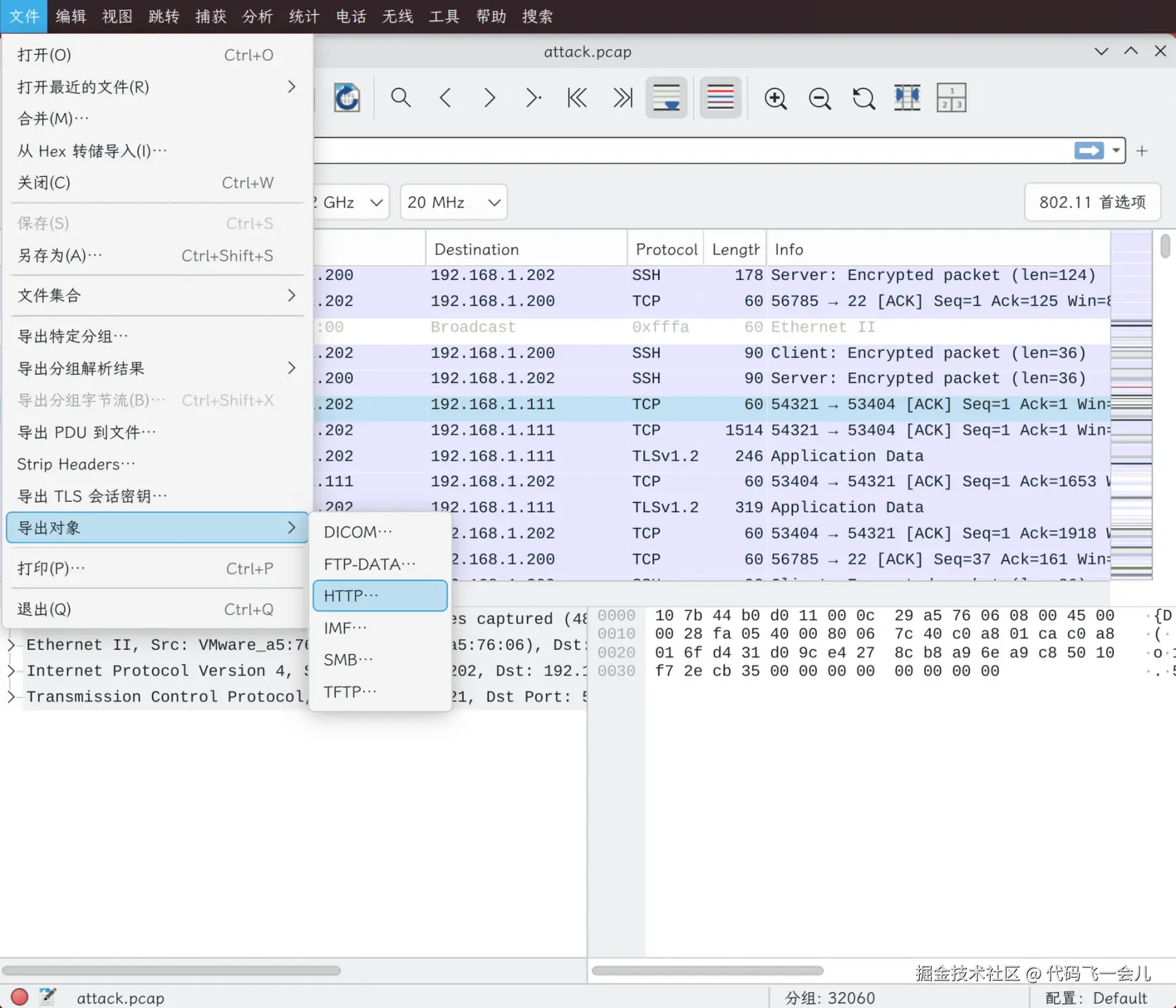Apply the display filter arrow button
Viewport: 1176px width, 1008px height.
pyautogui.click(x=1089, y=151)
